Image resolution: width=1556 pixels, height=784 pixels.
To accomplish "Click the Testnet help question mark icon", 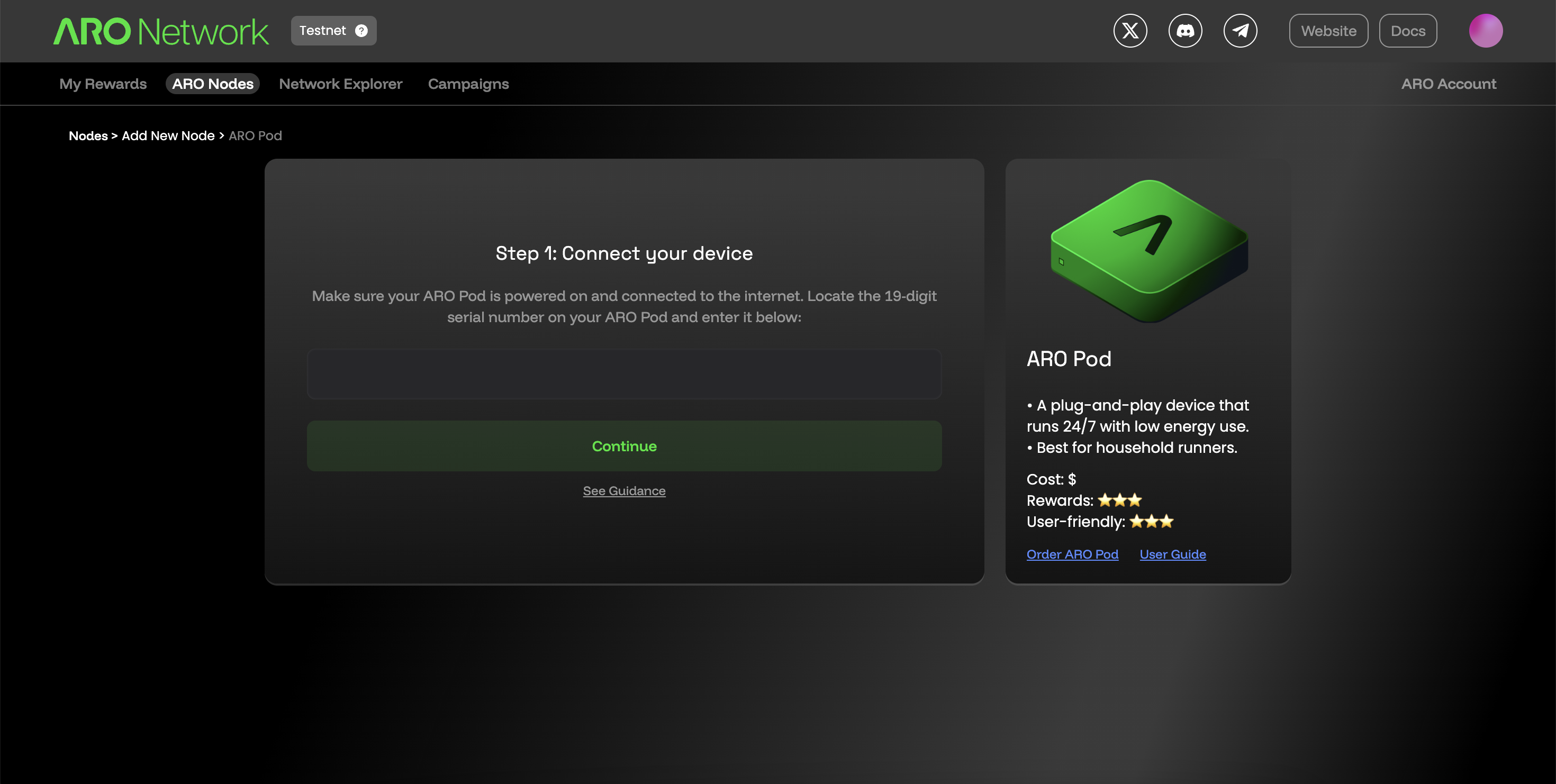I will (361, 31).
